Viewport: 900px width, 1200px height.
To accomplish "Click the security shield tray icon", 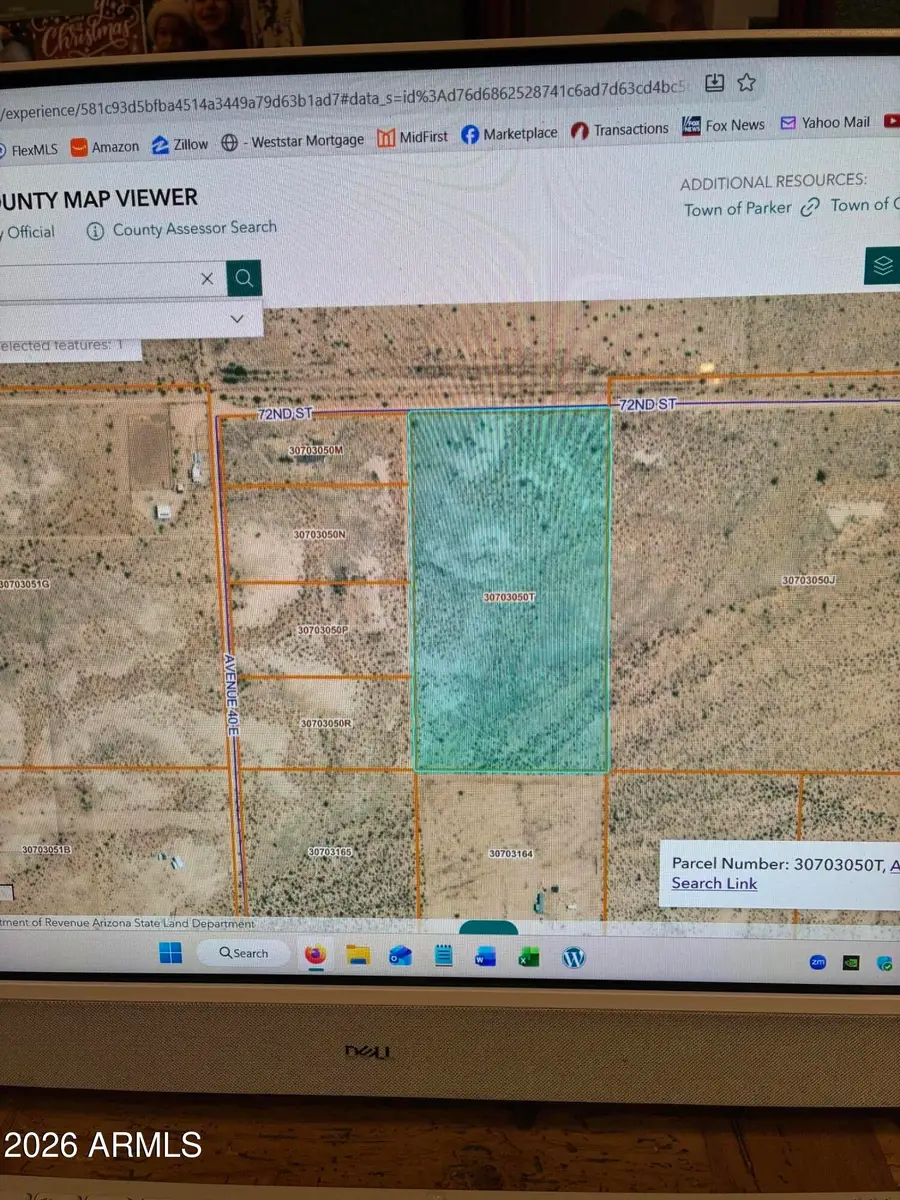I will tap(885, 964).
